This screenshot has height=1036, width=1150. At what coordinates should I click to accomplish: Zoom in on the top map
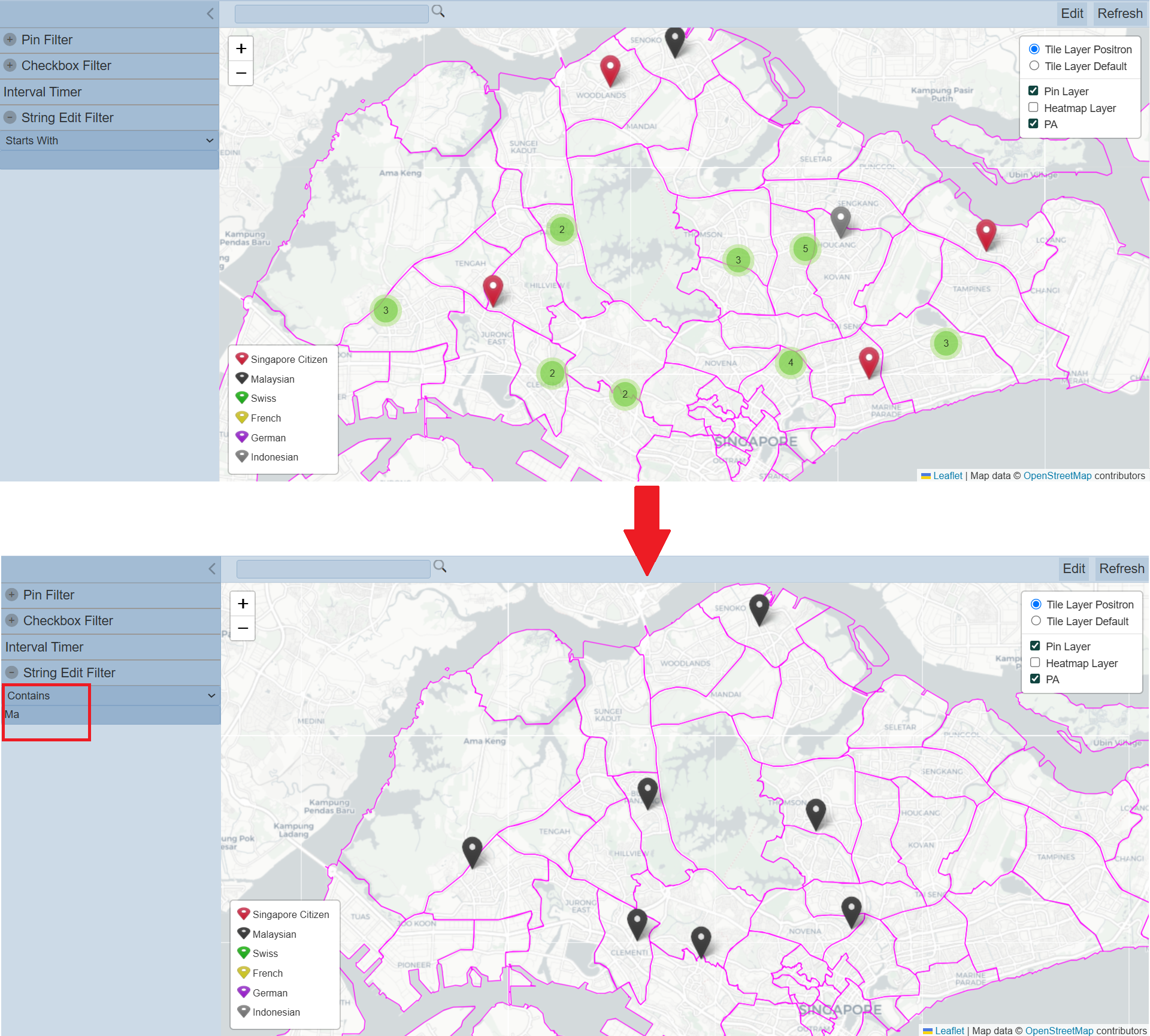(241, 49)
